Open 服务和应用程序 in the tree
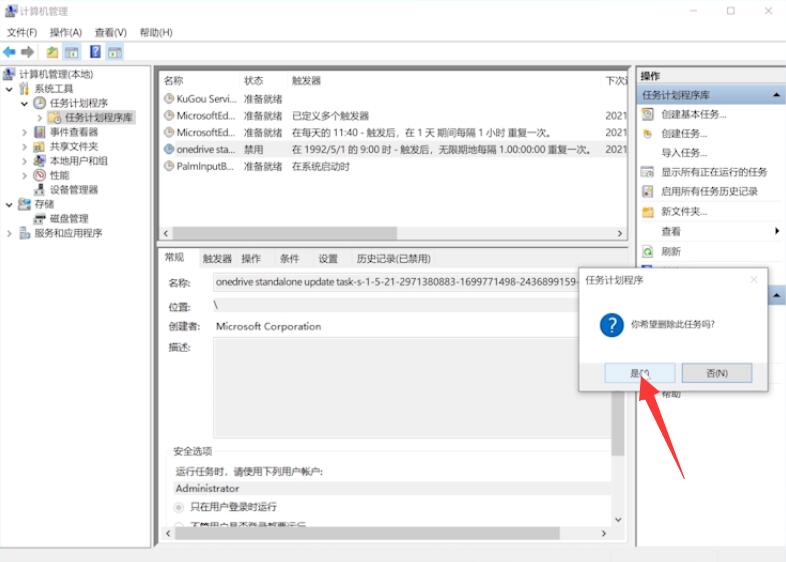The width and height of the screenshot is (786, 562). click(x=68, y=233)
